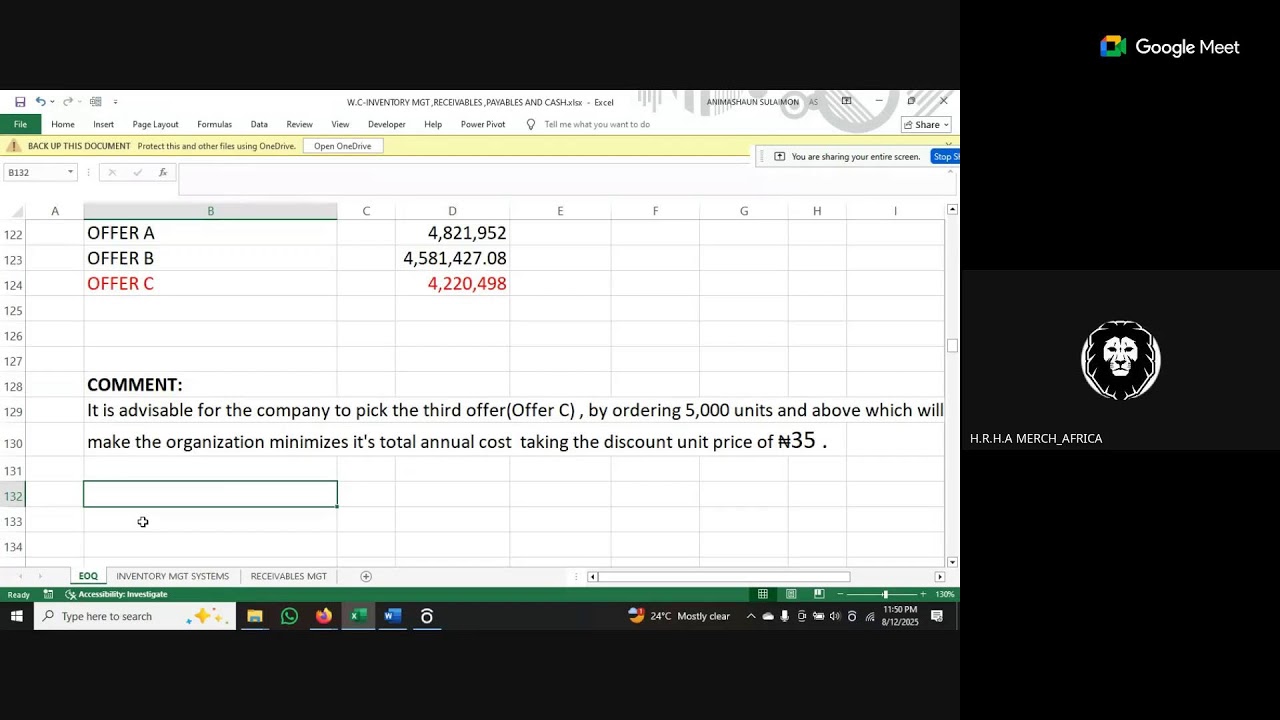The image size is (1280, 720).
Task: Click the next sheet navigation arrow
Action: 40,576
